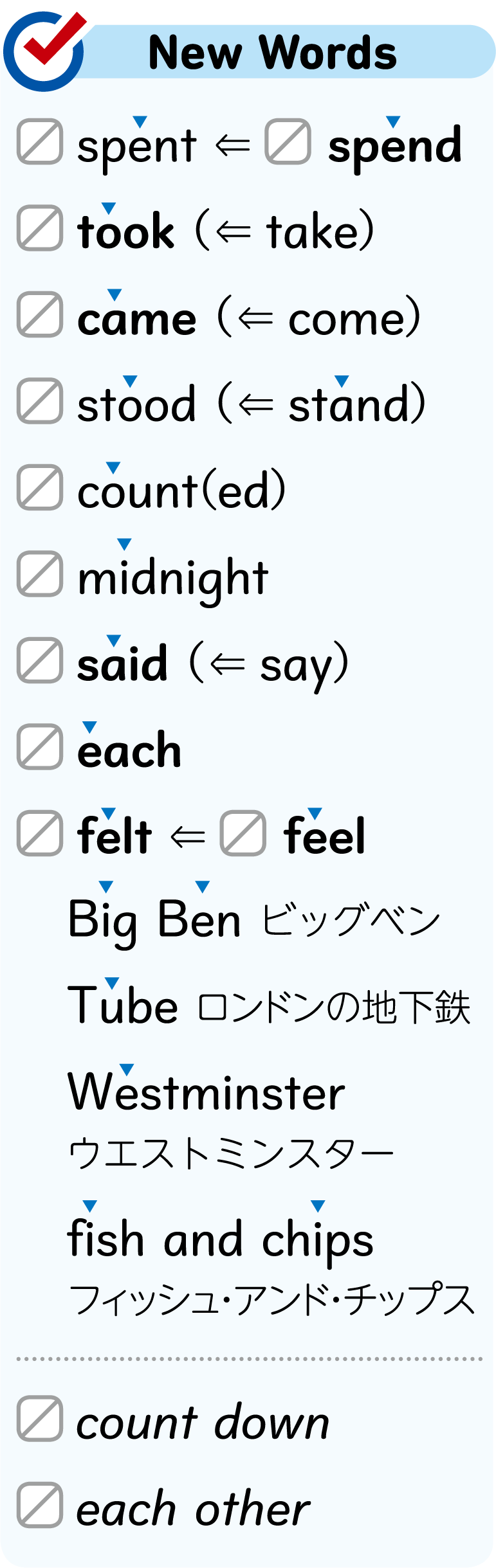Toggle the "midnight" checkbox

pyautogui.click(x=40, y=573)
